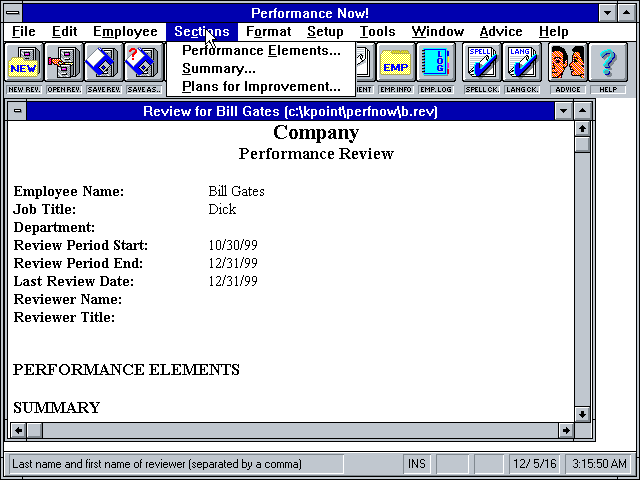The width and height of the screenshot is (640, 480).
Task: Choose Summary... from Sections menu
Action: pyautogui.click(x=261, y=69)
